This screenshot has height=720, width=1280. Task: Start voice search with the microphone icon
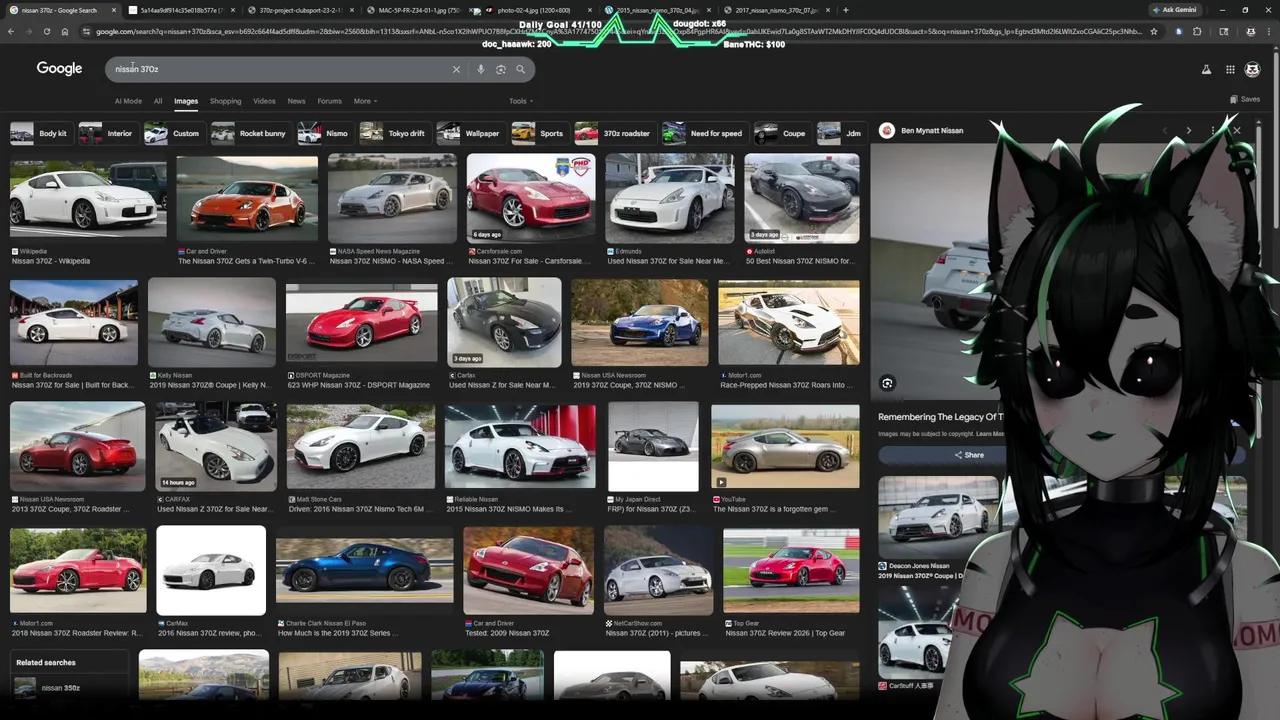(x=480, y=69)
